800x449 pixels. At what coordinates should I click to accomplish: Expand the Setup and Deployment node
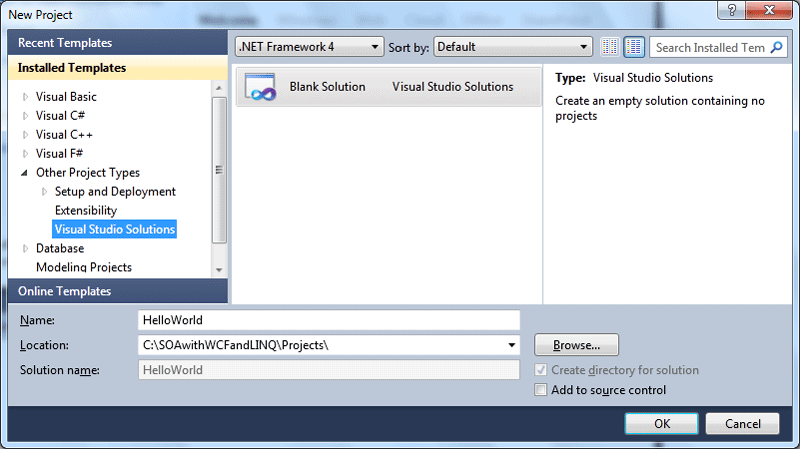(44, 191)
